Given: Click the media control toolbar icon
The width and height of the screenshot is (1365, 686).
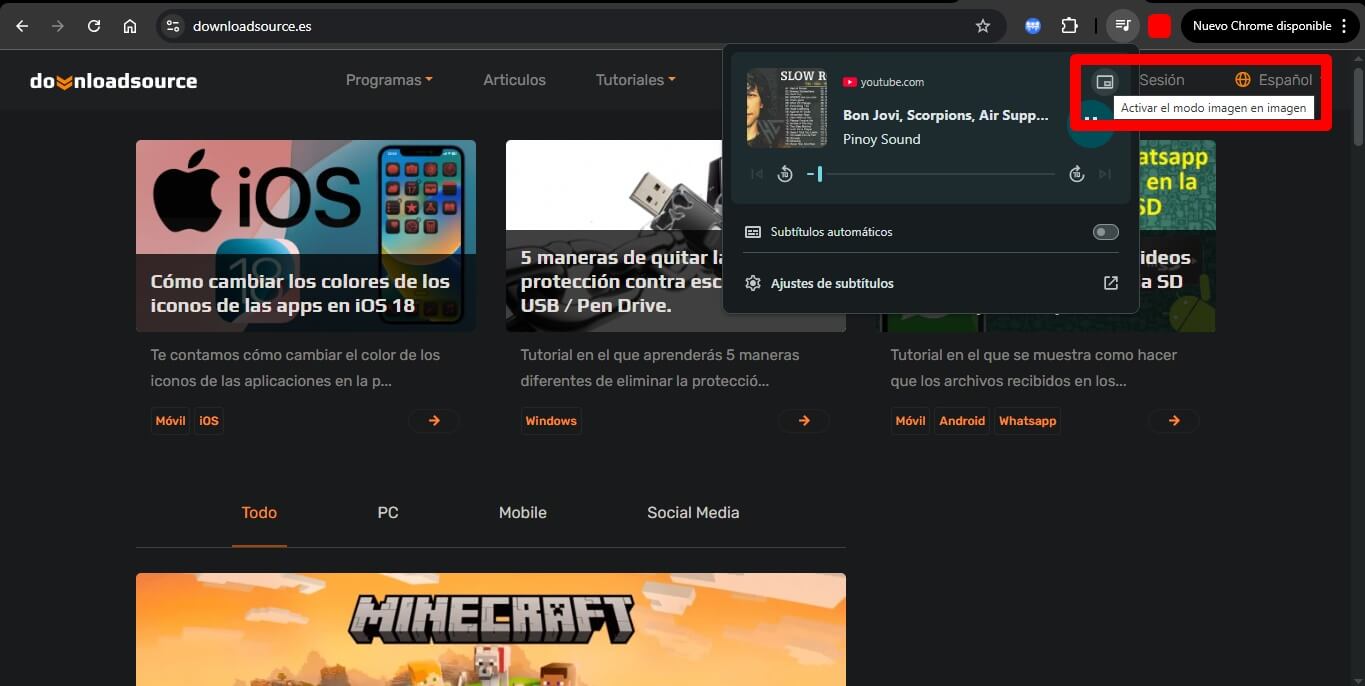Looking at the screenshot, I should point(1123,26).
